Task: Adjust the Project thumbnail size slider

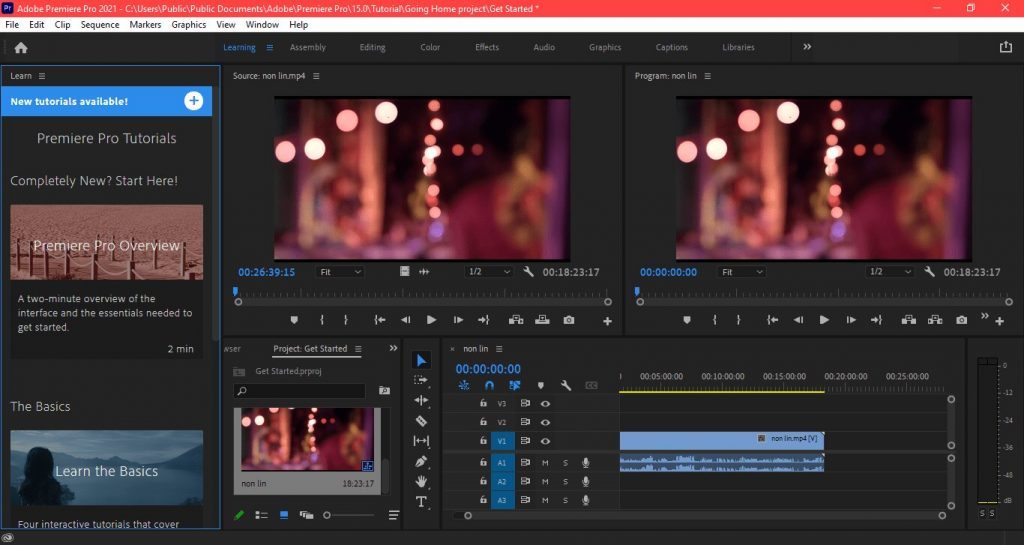Action: [x=327, y=515]
